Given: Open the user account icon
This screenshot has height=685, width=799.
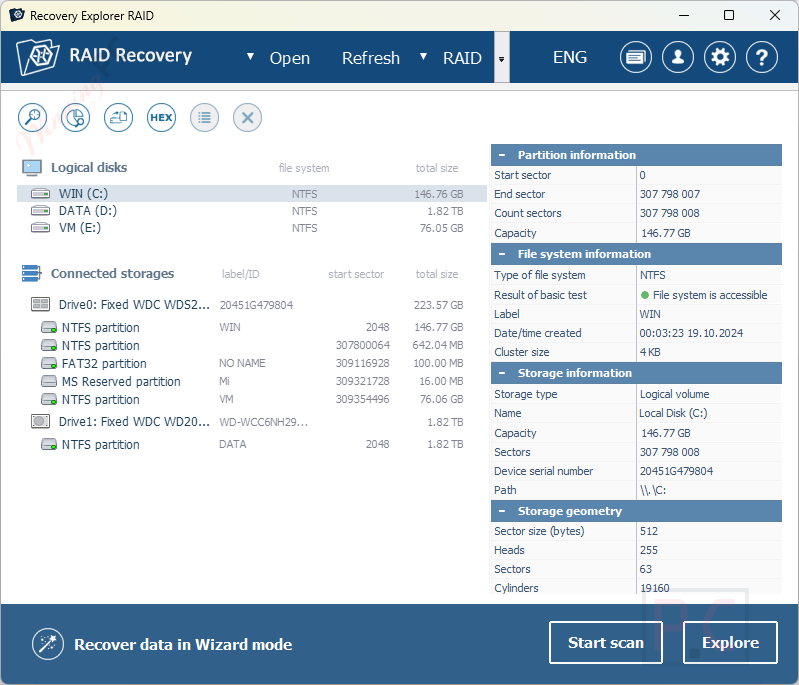Looking at the screenshot, I should coord(678,57).
